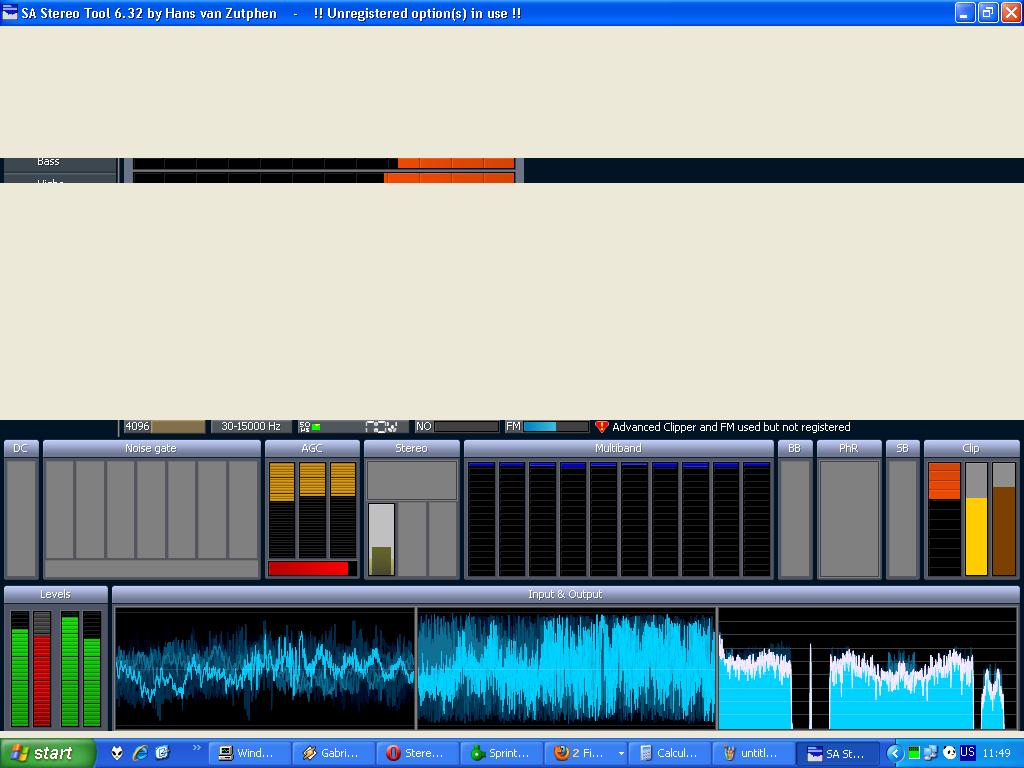Switch to the 'Gabri...' taskbar window

click(x=334, y=753)
